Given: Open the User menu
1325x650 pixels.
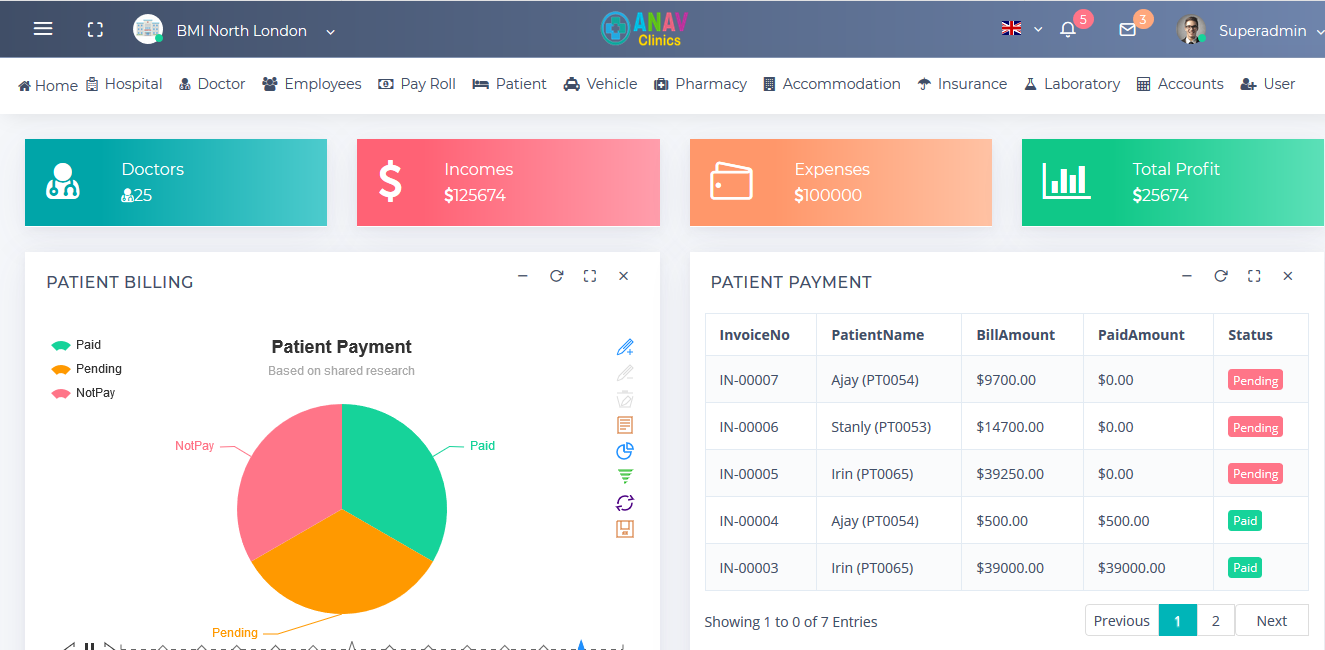Looking at the screenshot, I should [1268, 84].
